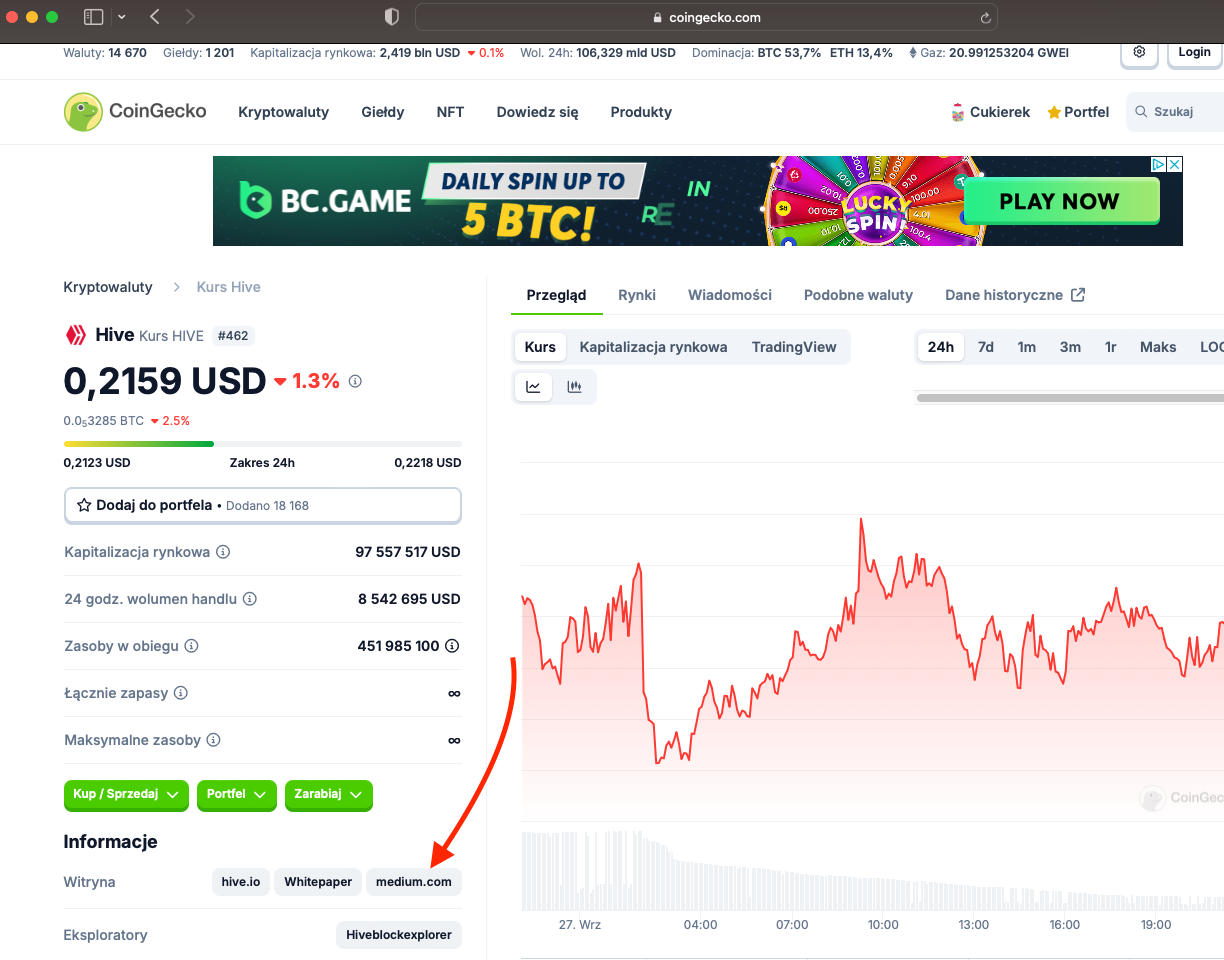Open the Portfel star portfolio link
1224x960 pixels.
click(1078, 112)
